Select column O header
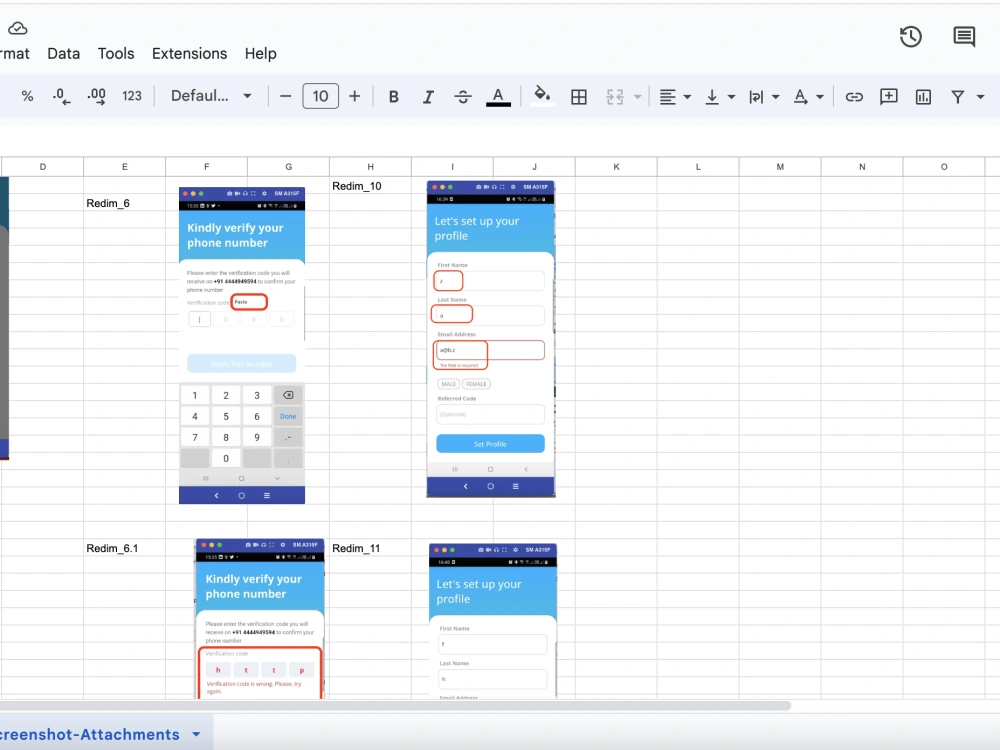The height and width of the screenshot is (750, 1000). (944, 166)
